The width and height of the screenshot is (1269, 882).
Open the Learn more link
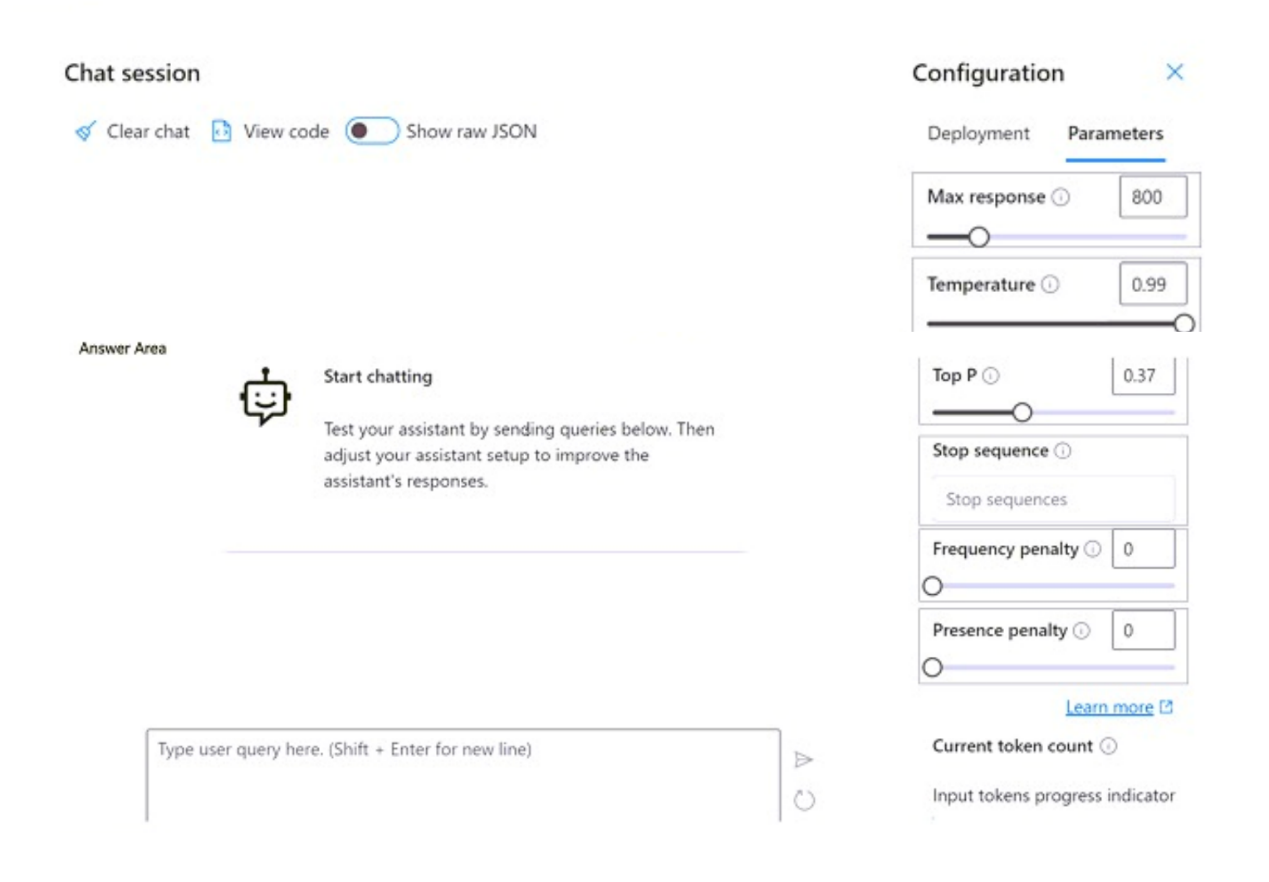click(x=1109, y=707)
